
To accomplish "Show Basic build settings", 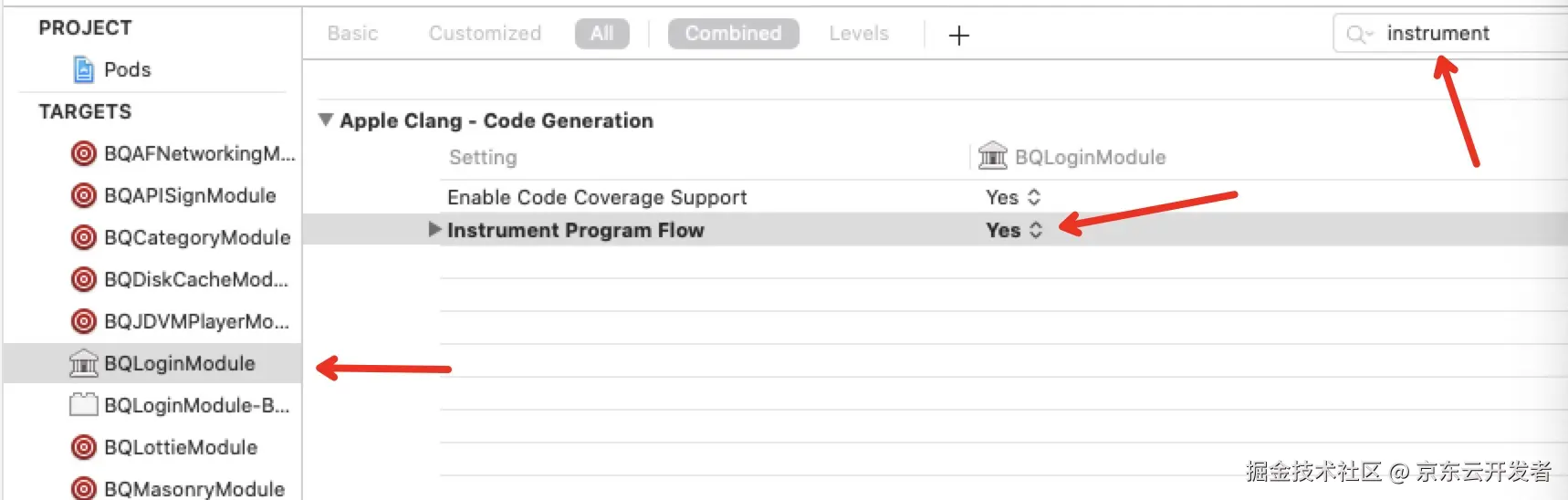I will [352, 34].
